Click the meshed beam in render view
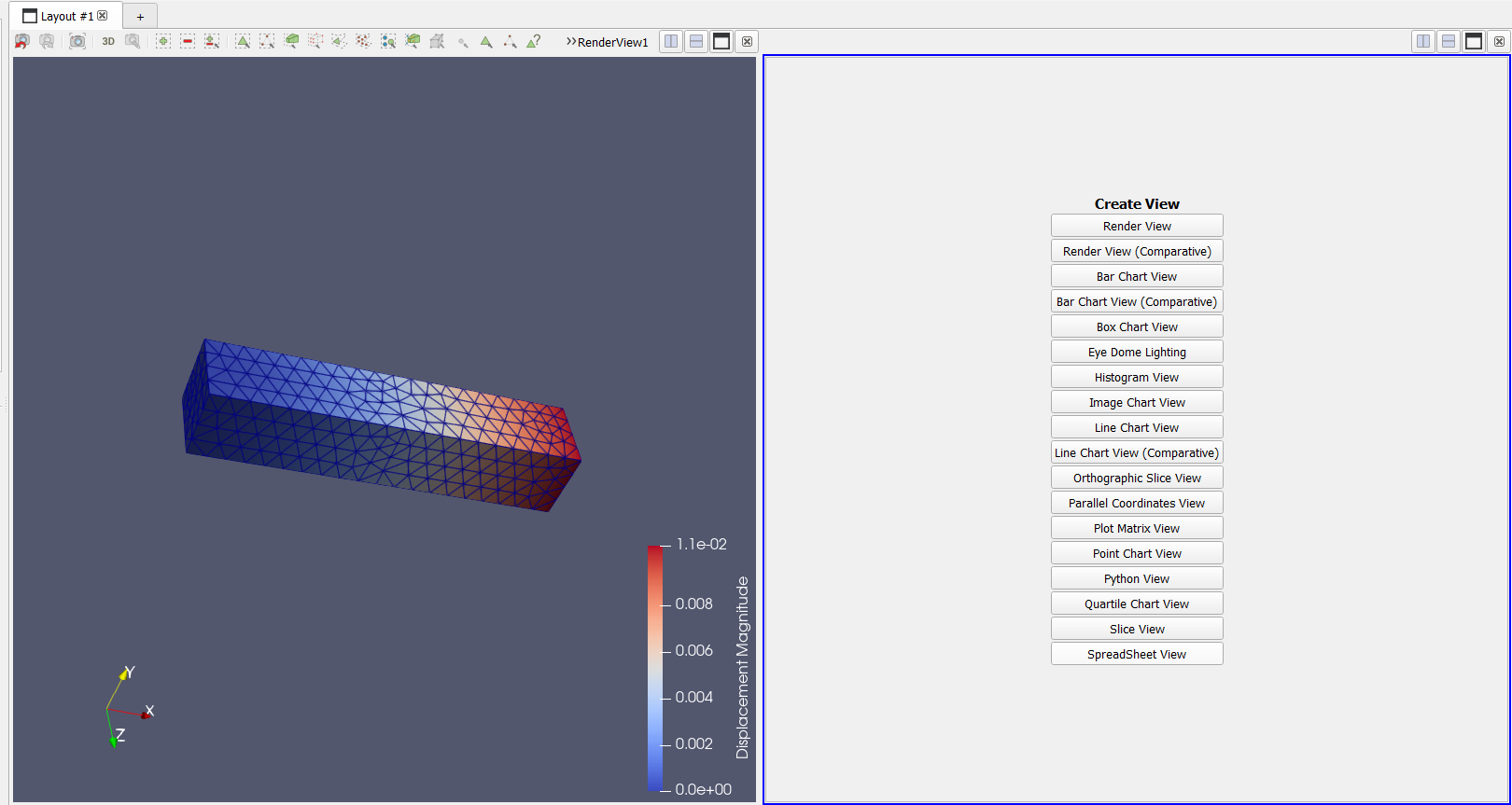1512x805 pixels. click(381, 425)
